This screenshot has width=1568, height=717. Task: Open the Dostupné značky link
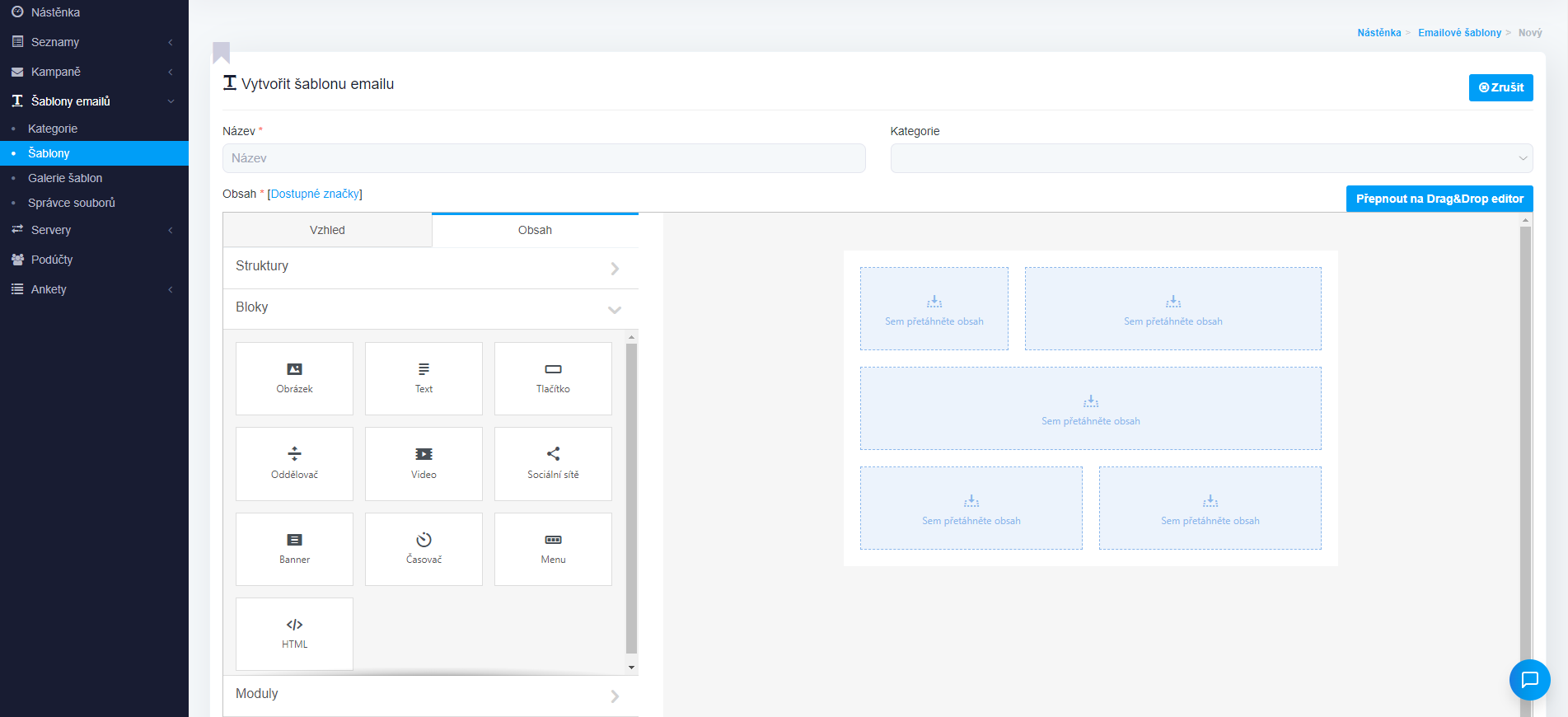pos(315,194)
